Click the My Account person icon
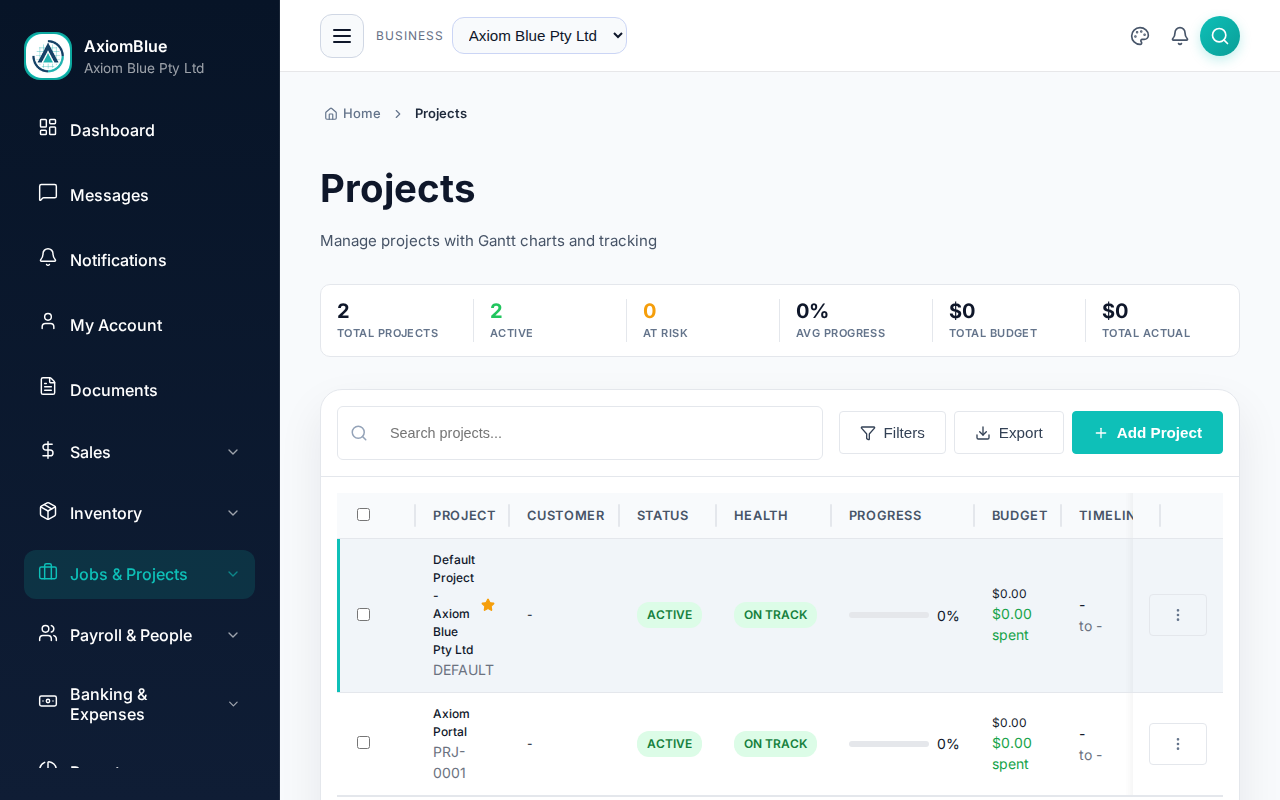The image size is (1280, 800). pyautogui.click(x=48, y=321)
